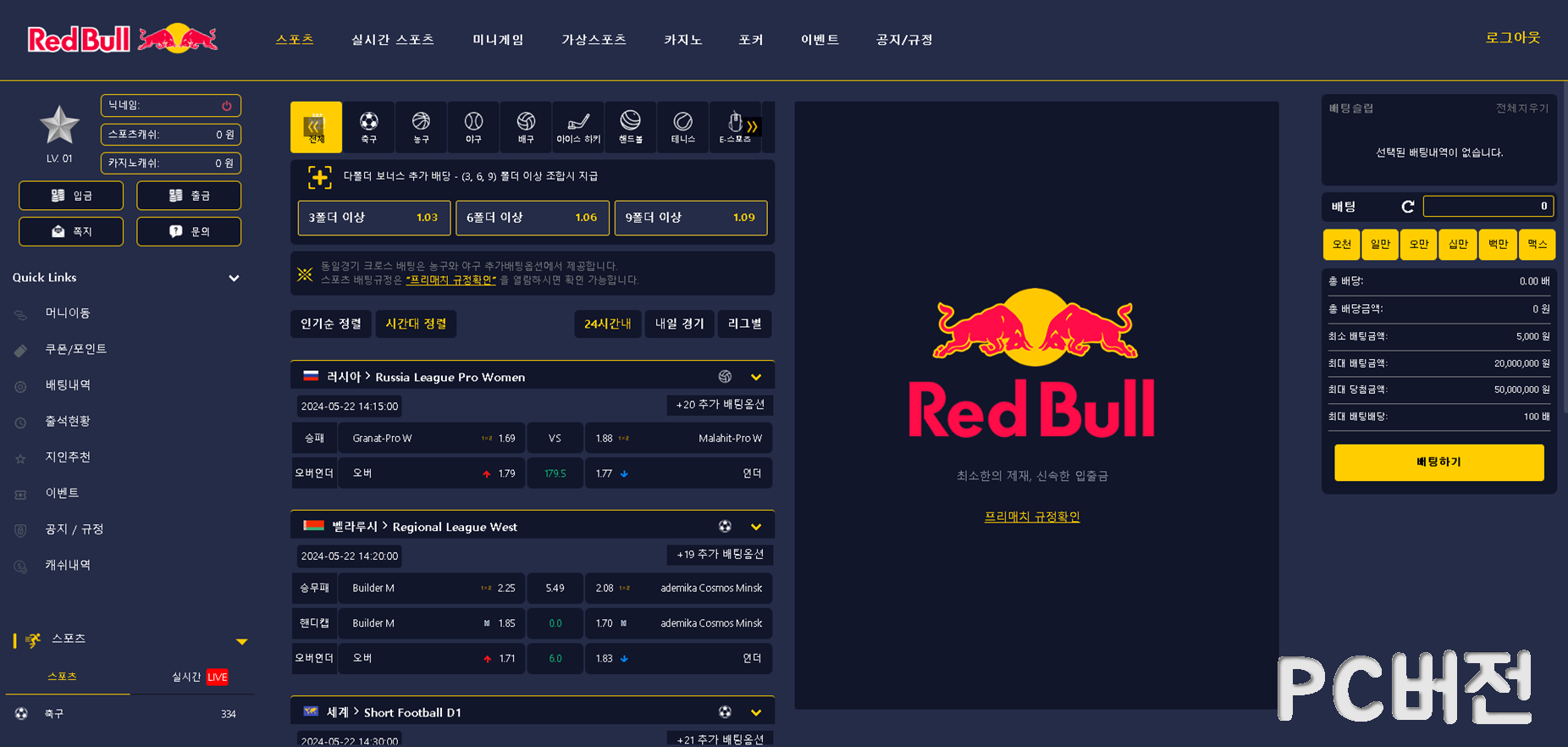
Task: Click the bet amount refresh icon
Action: point(1408,207)
